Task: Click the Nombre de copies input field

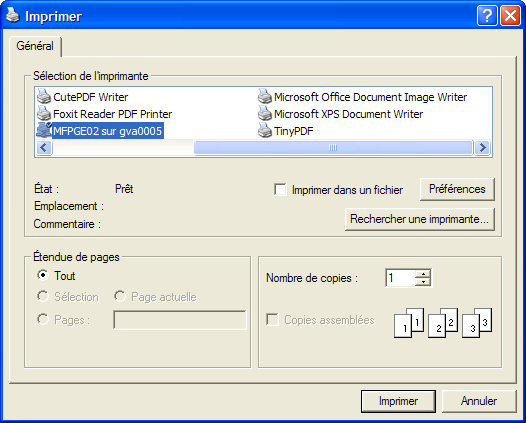Action: click(401, 278)
